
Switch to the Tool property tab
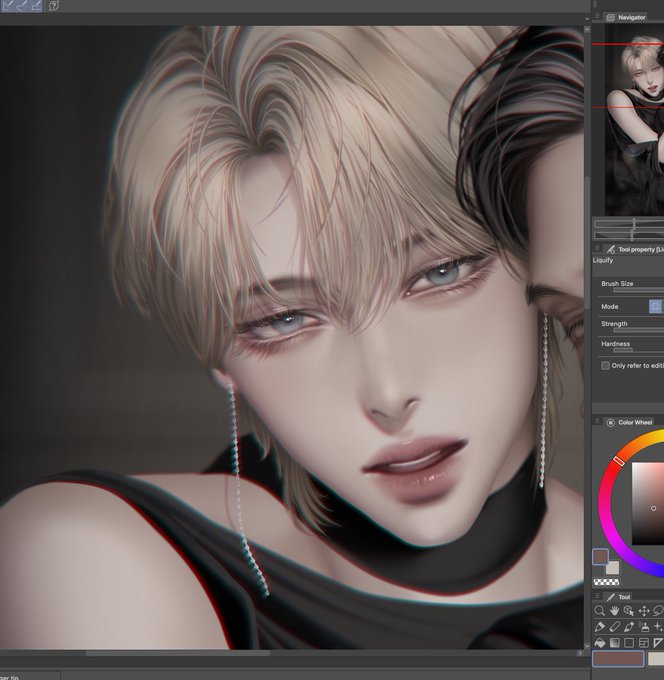click(x=635, y=249)
